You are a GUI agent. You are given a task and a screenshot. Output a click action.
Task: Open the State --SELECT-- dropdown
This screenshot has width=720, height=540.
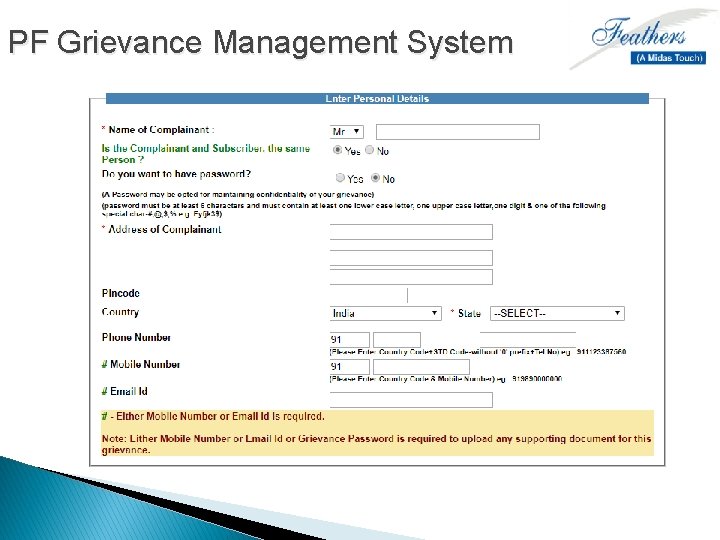point(557,313)
